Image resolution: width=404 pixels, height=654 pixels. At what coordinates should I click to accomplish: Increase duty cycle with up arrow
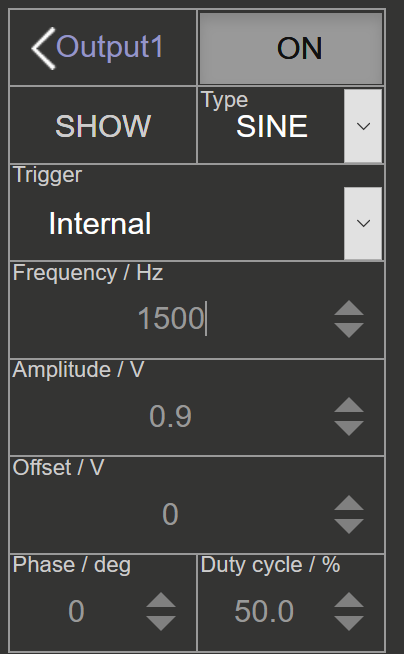point(349,600)
